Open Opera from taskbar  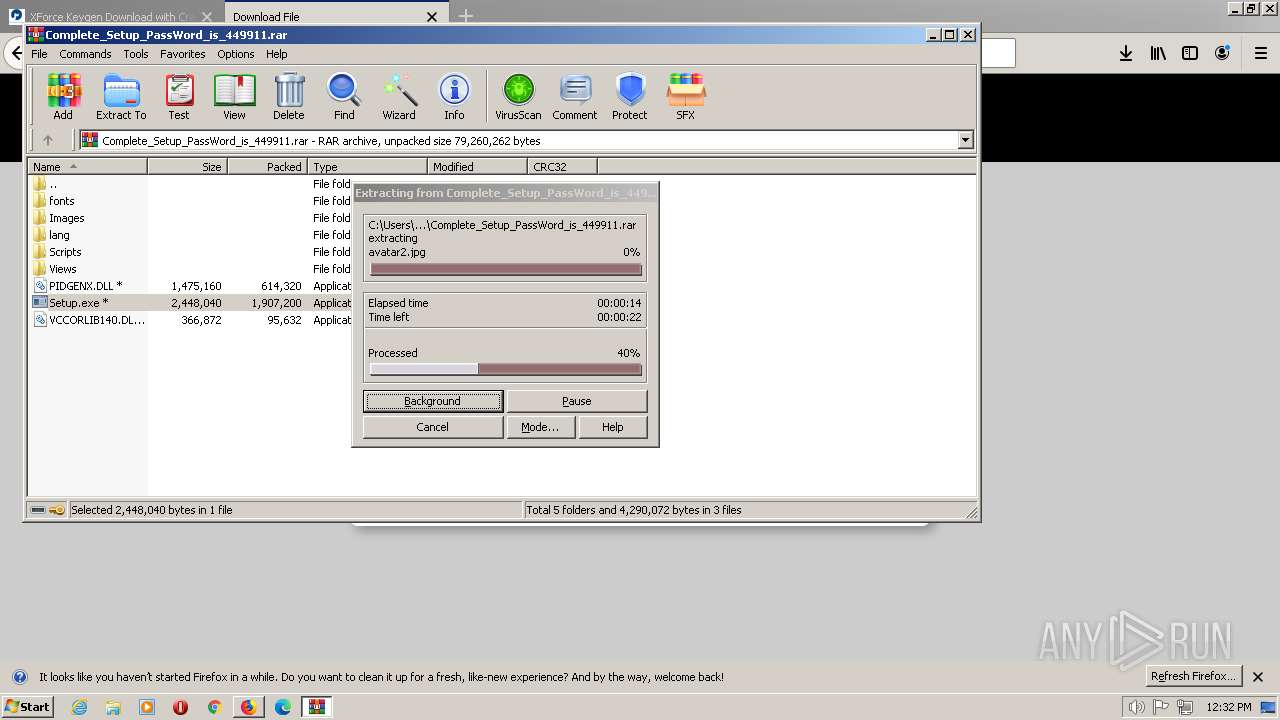(180, 707)
